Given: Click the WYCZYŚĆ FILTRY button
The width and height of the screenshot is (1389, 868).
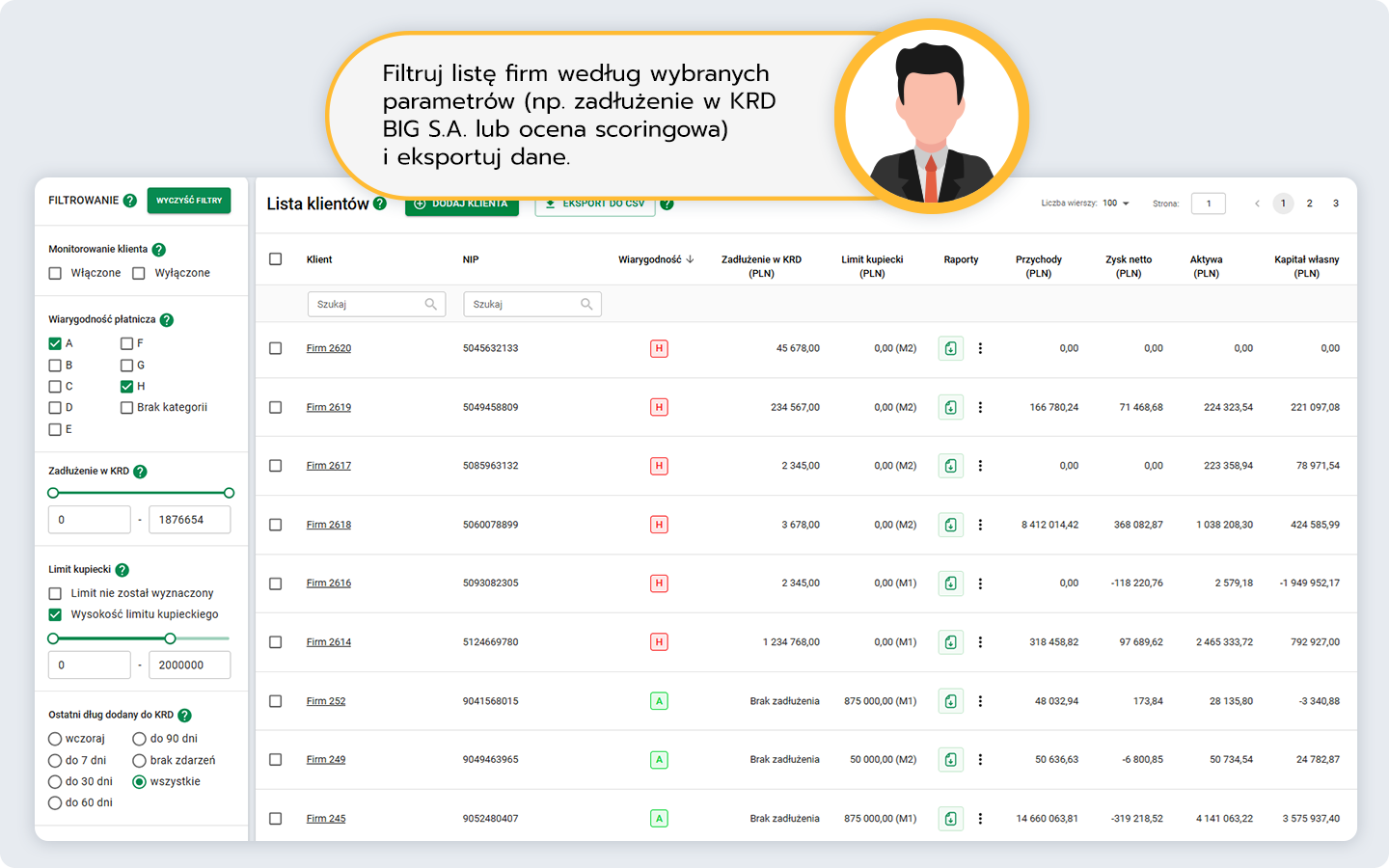Looking at the screenshot, I should pyautogui.click(x=189, y=201).
